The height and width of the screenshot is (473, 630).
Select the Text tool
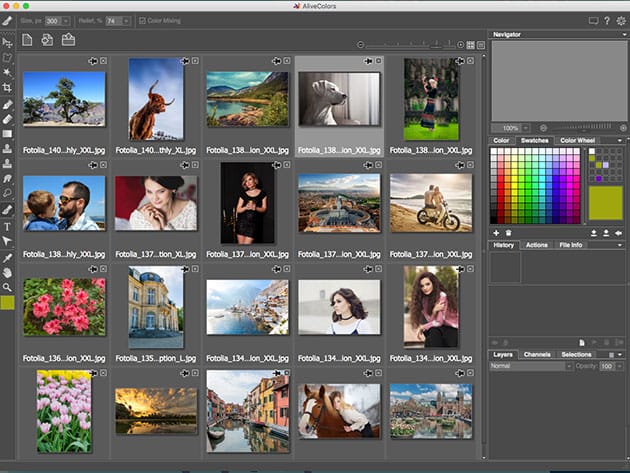tap(8, 226)
